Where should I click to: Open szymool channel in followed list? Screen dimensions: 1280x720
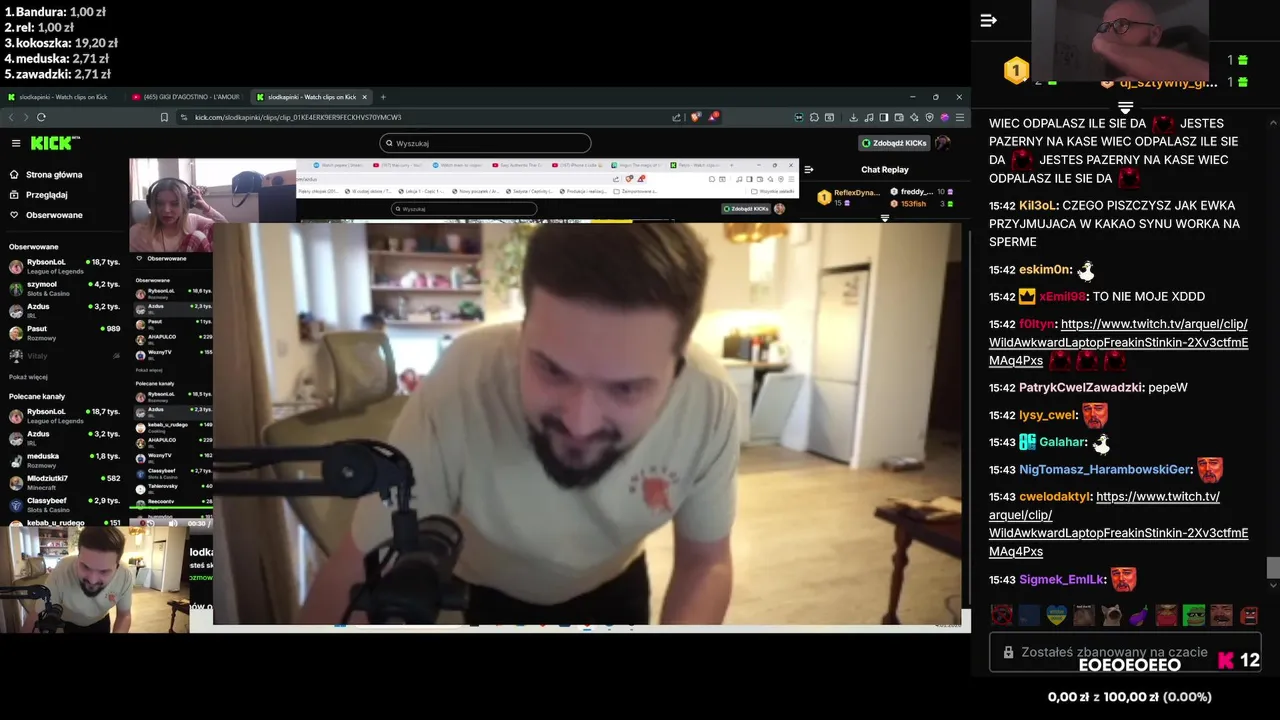(x=64, y=288)
